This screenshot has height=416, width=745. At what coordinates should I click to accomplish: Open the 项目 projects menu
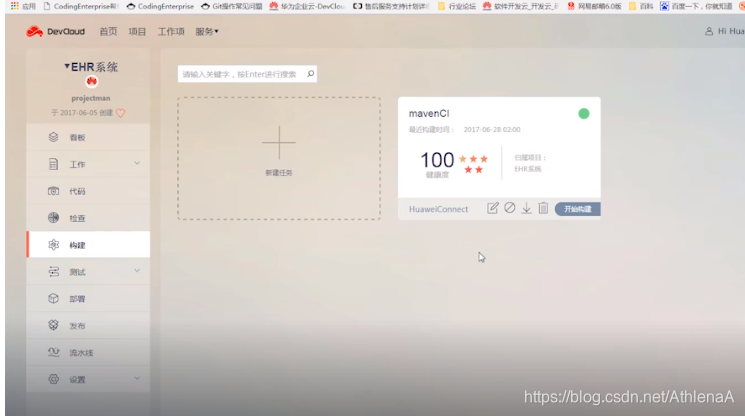[x=137, y=31]
